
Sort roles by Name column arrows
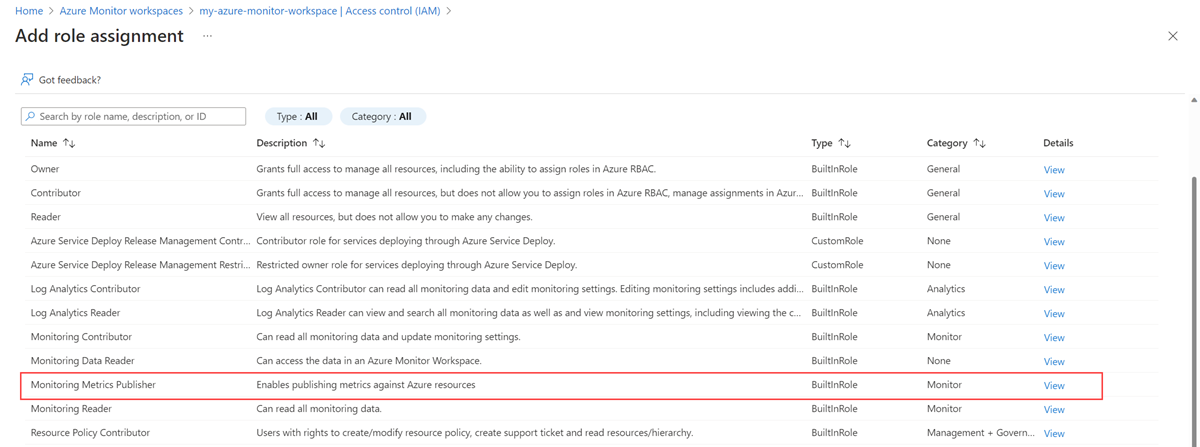[69, 143]
